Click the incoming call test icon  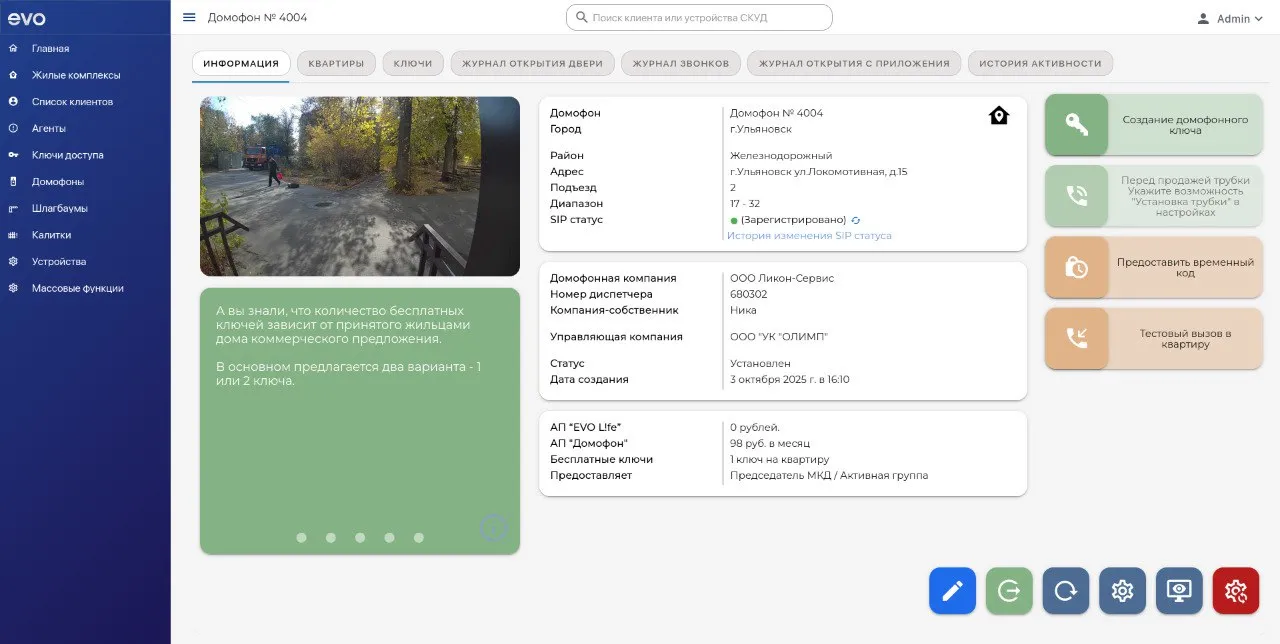(x=1077, y=338)
